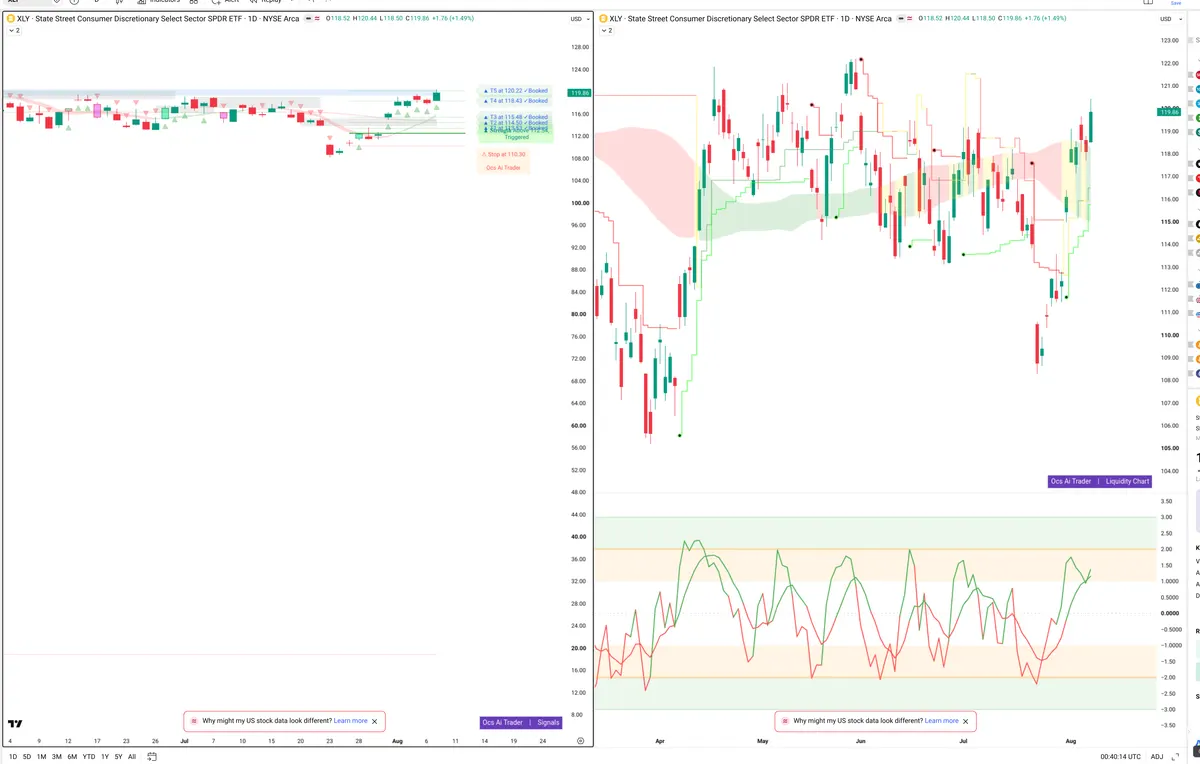The height and width of the screenshot is (764, 1200).
Task: Open Learn more link in right chart notice
Action: (x=942, y=721)
